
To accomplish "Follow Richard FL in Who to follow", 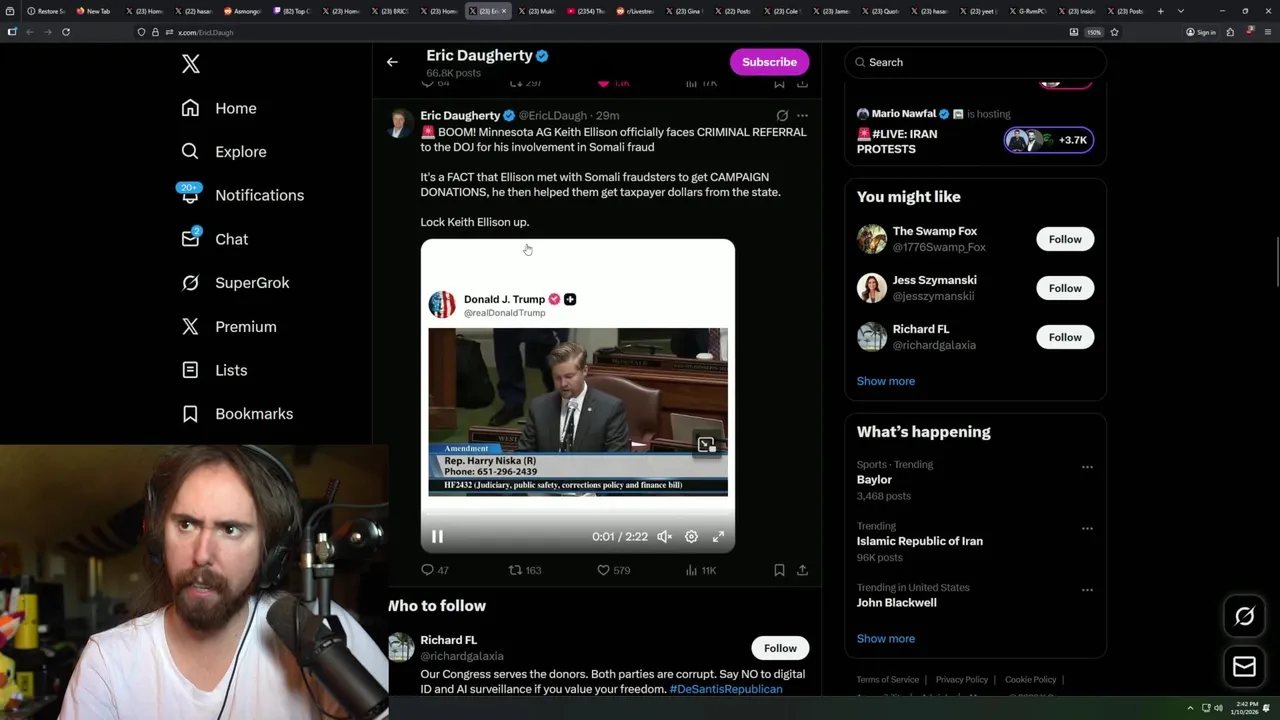I will click(780, 648).
